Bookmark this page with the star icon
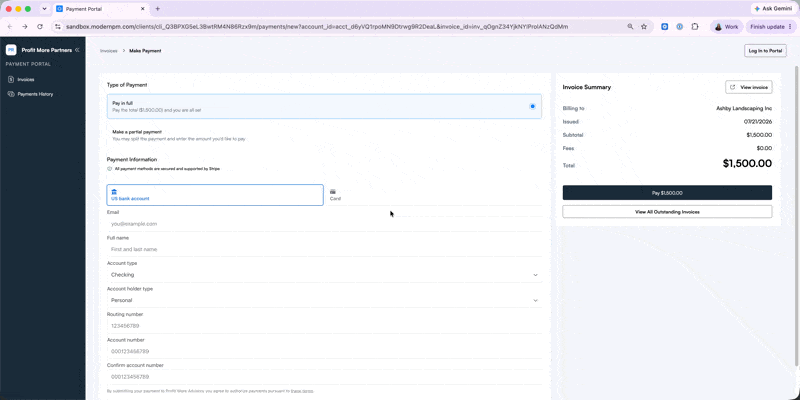 click(x=644, y=27)
